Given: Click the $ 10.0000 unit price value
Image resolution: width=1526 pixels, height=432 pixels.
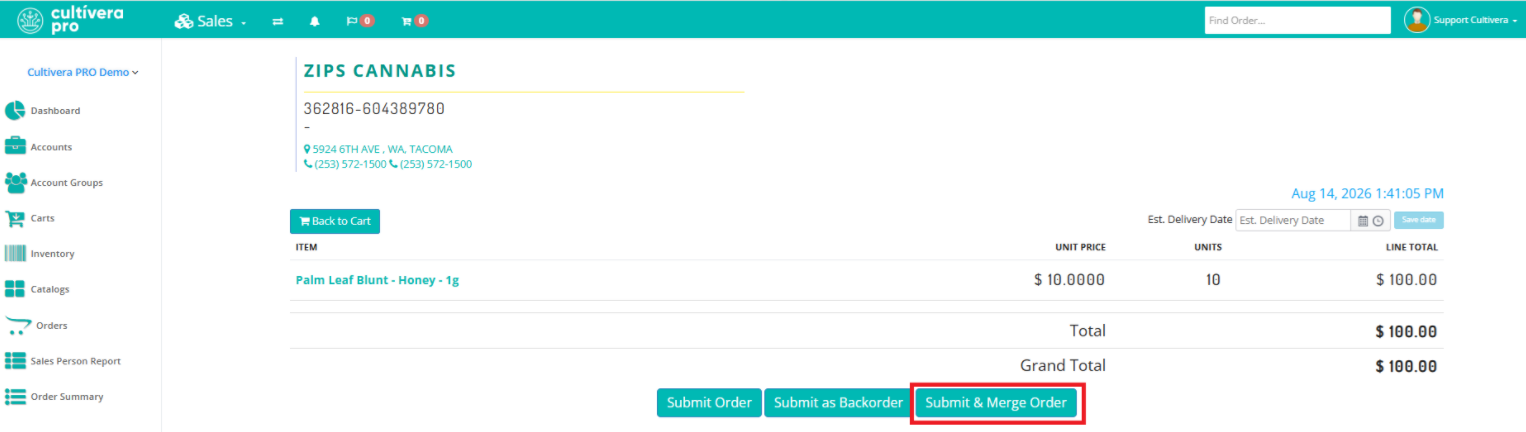Looking at the screenshot, I should [x=1070, y=280].
